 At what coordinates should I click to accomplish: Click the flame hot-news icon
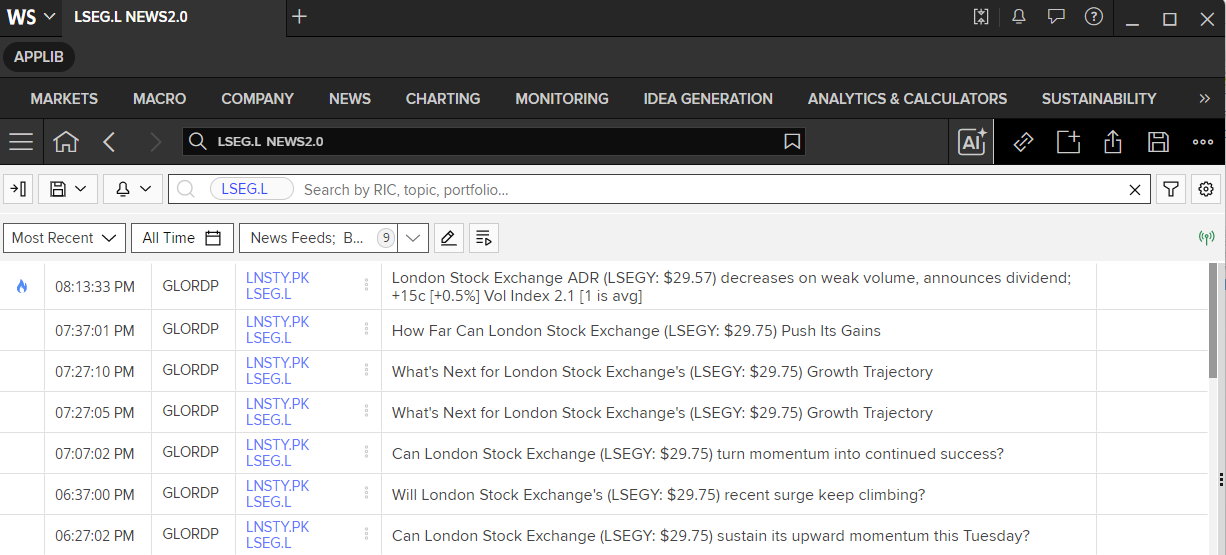22,287
